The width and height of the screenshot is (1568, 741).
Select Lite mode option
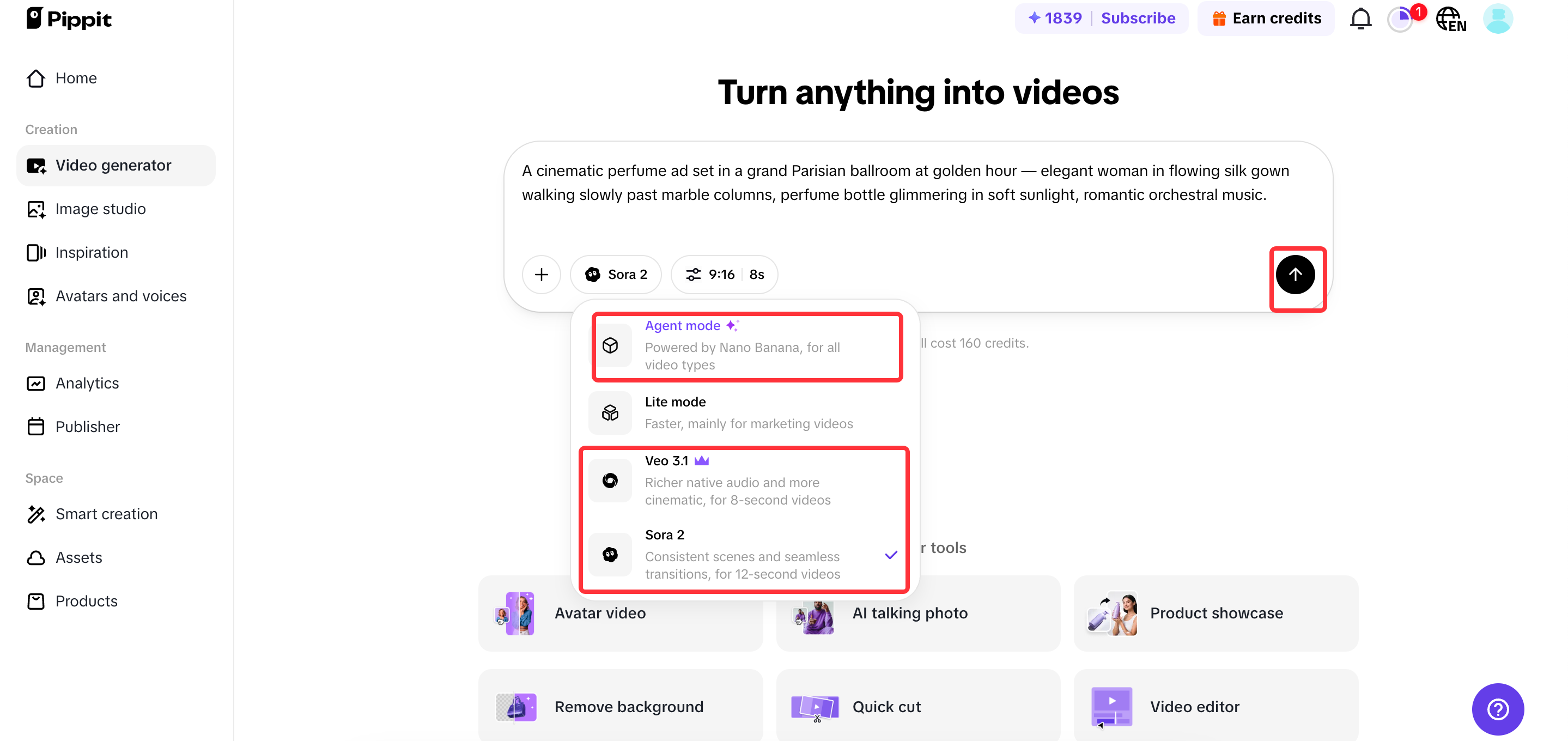(747, 413)
